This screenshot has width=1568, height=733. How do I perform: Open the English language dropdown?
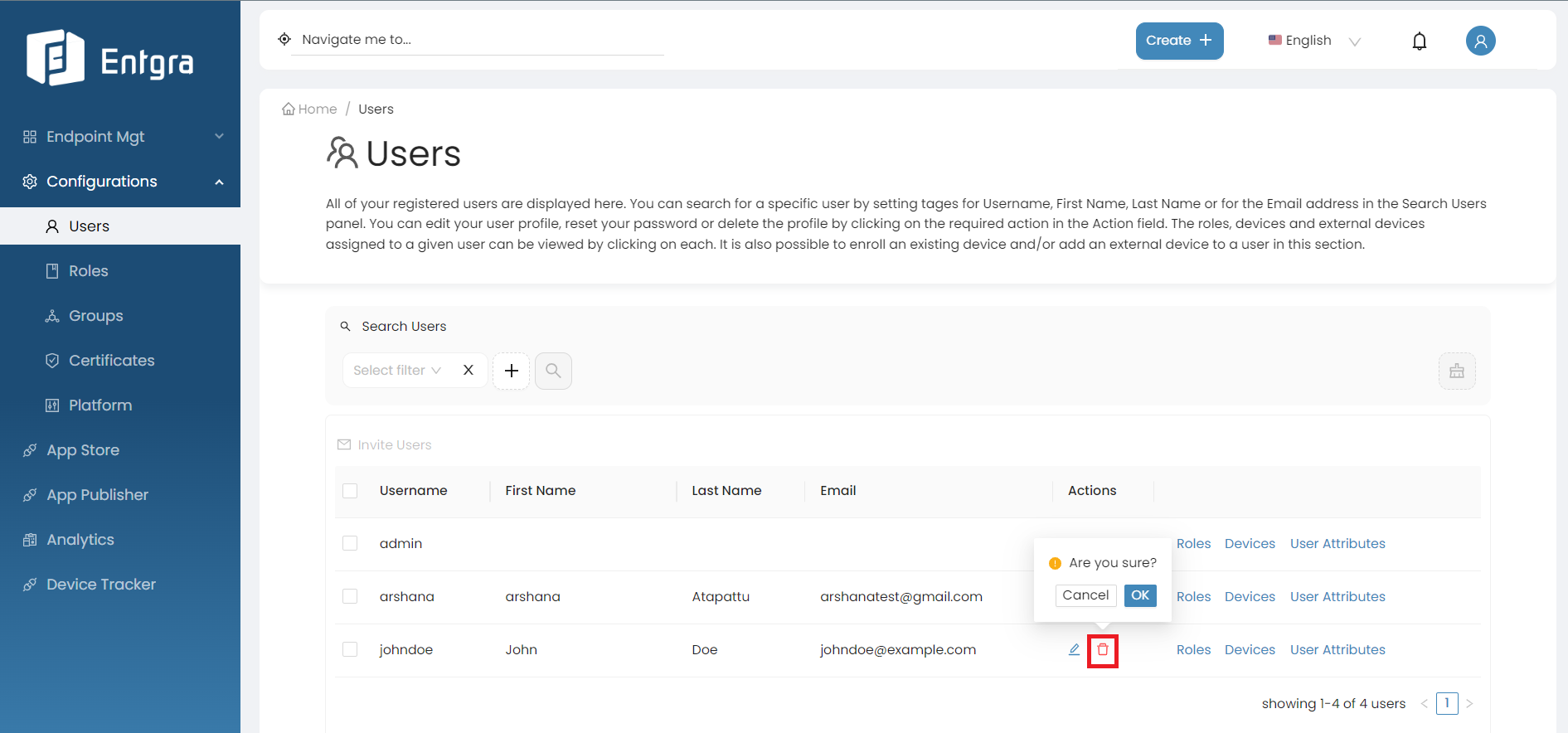click(1313, 41)
